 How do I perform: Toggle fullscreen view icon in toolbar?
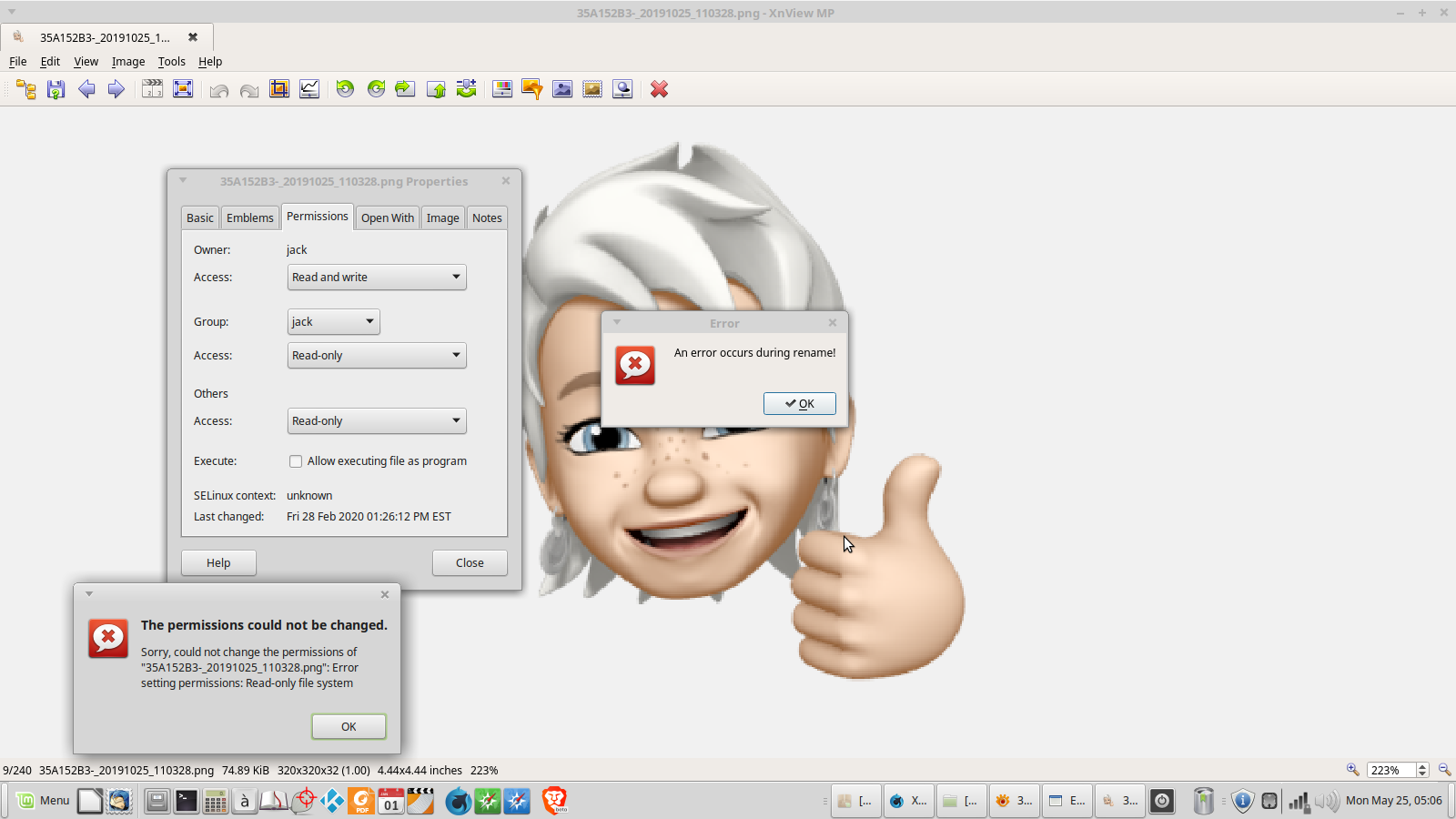[183, 89]
